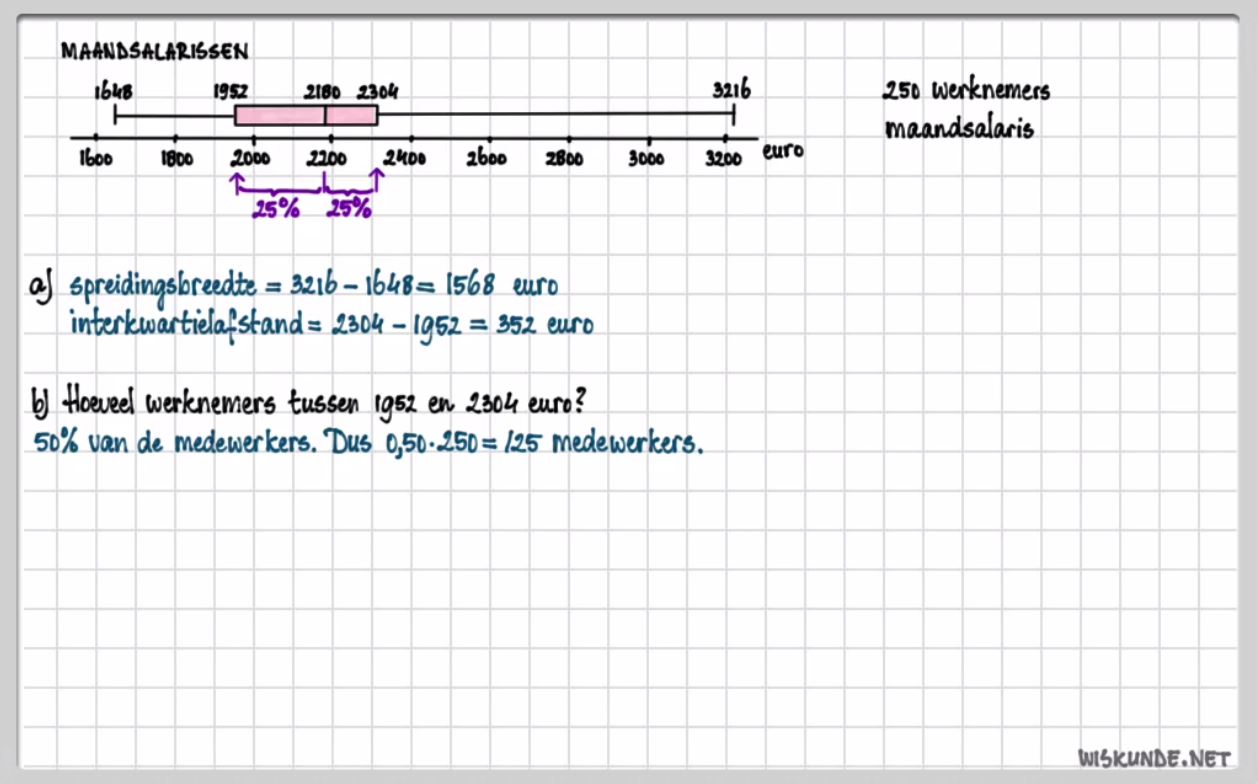
Task: Click the MAANDSALARISSEN title
Action: (155, 51)
